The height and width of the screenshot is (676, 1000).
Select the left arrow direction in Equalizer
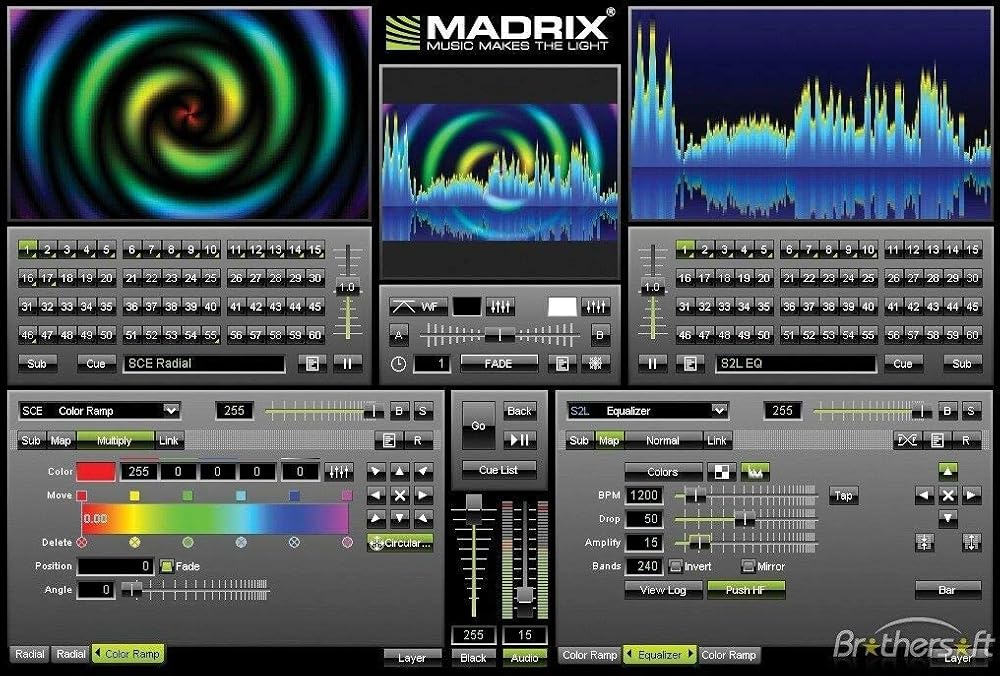tap(925, 495)
